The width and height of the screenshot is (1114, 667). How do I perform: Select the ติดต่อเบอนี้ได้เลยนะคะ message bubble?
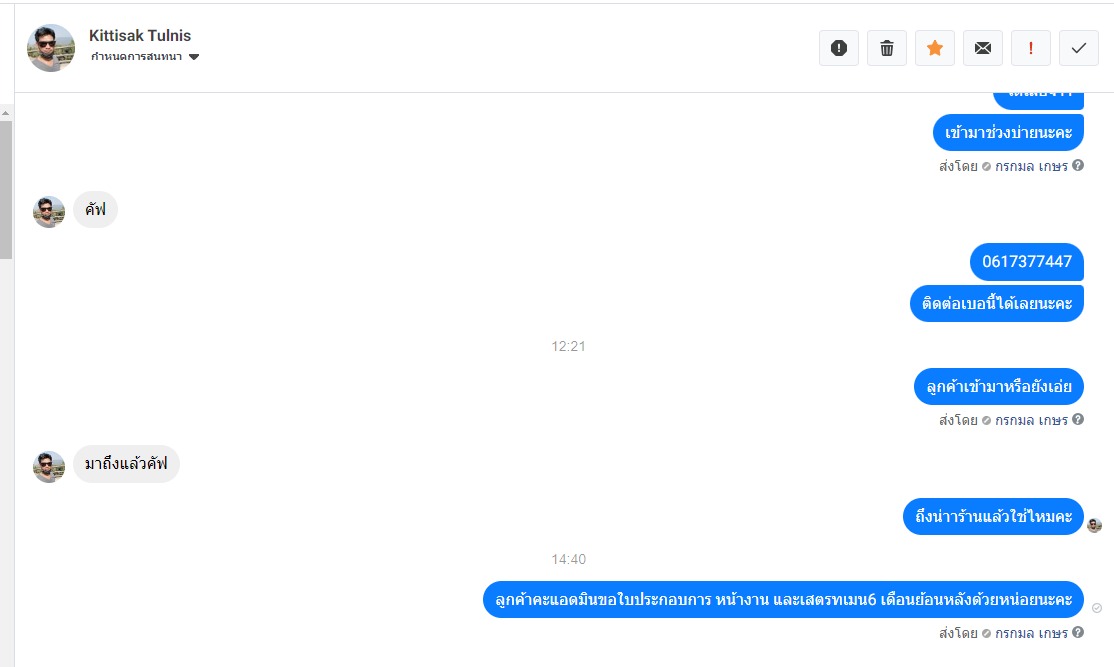[x=997, y=303]
